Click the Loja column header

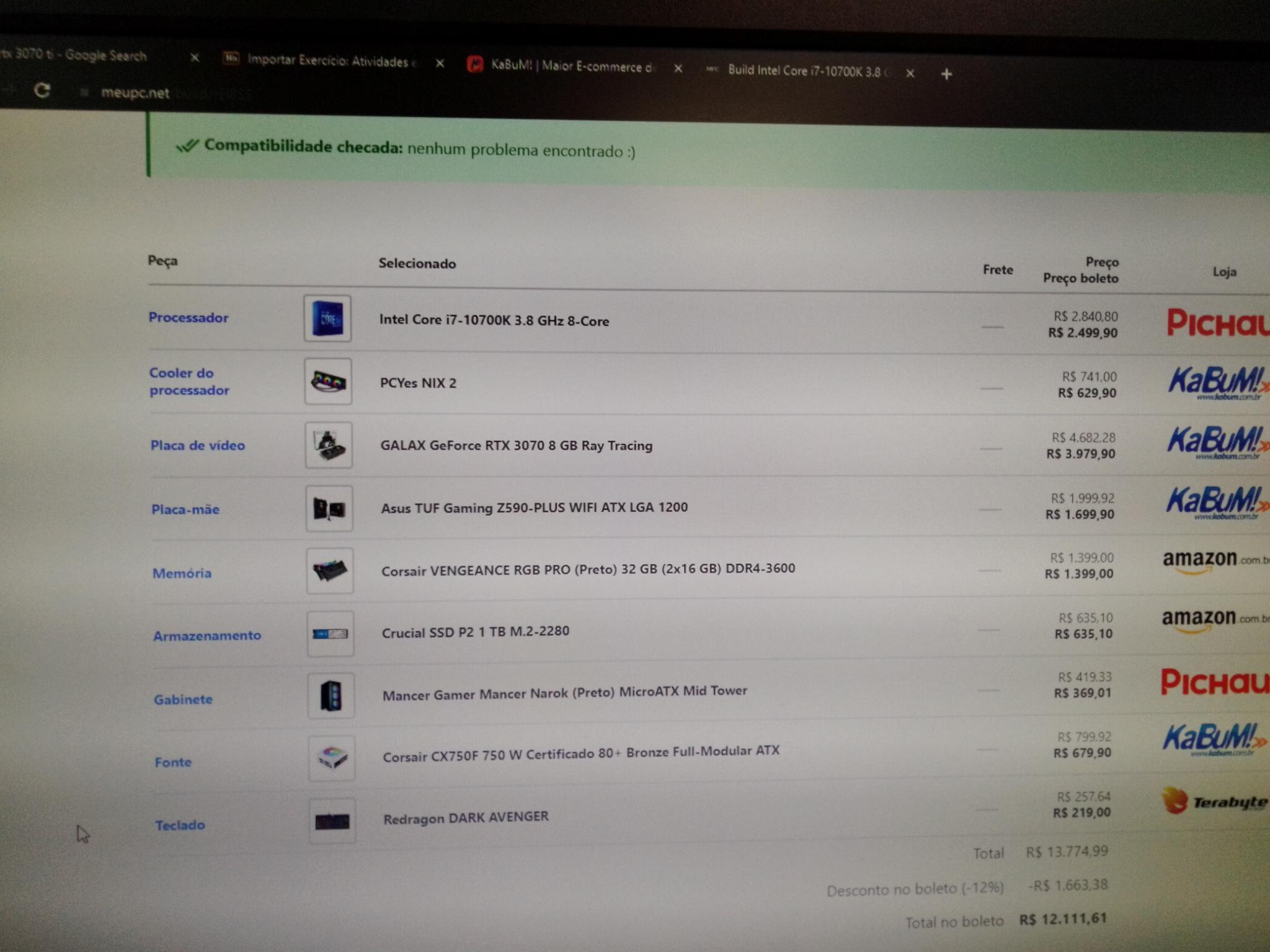pos(1224,271)
